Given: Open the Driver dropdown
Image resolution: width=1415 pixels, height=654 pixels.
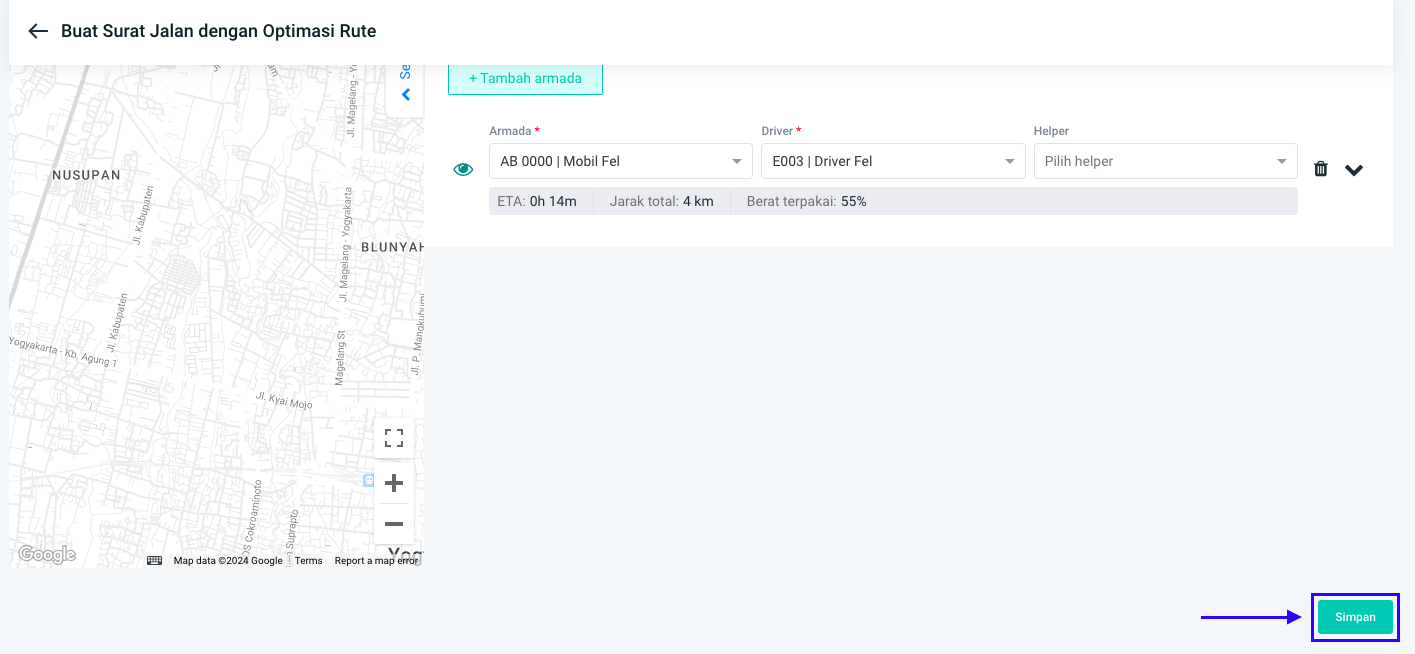Looking at the screenshot, I should [892, 161].
